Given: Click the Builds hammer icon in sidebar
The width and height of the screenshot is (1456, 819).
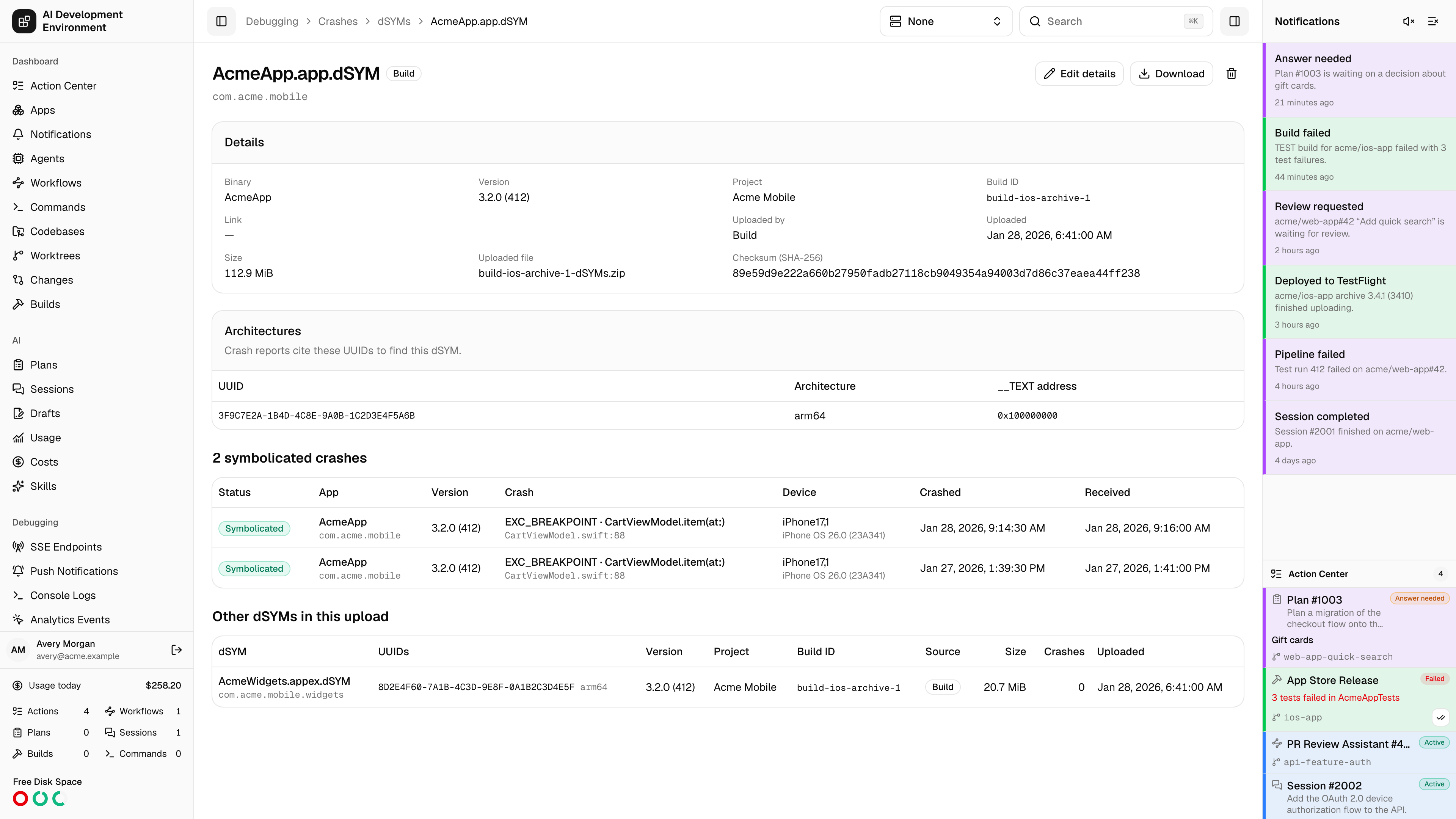Looking at the screenshot, I should tap(18, 304).
